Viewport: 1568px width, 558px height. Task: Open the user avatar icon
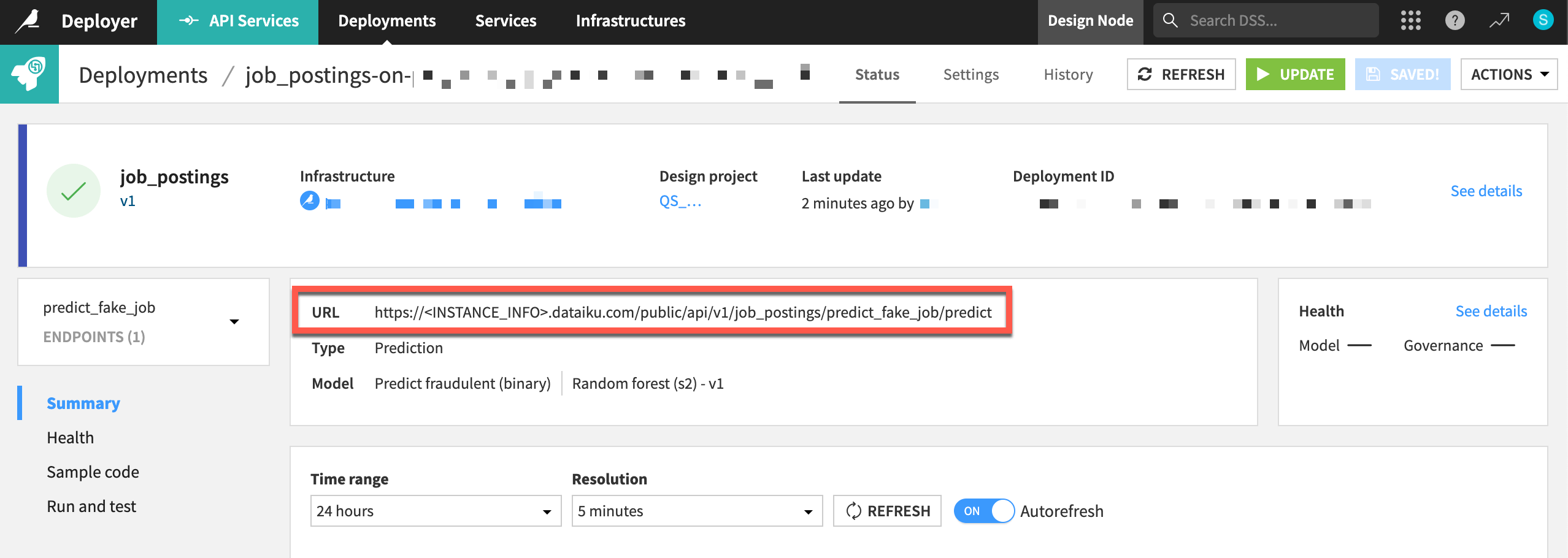(1543, 20)
